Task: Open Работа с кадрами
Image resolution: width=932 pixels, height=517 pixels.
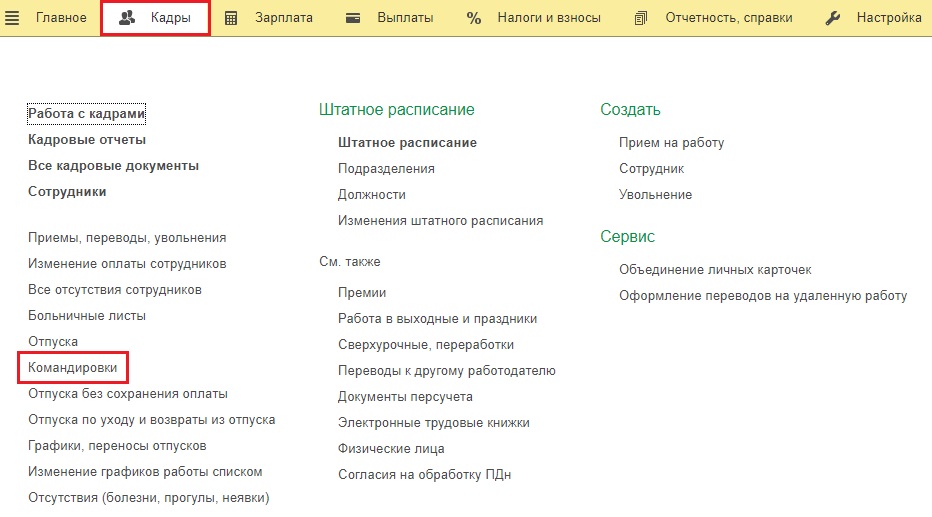Action: pos(86,114)
